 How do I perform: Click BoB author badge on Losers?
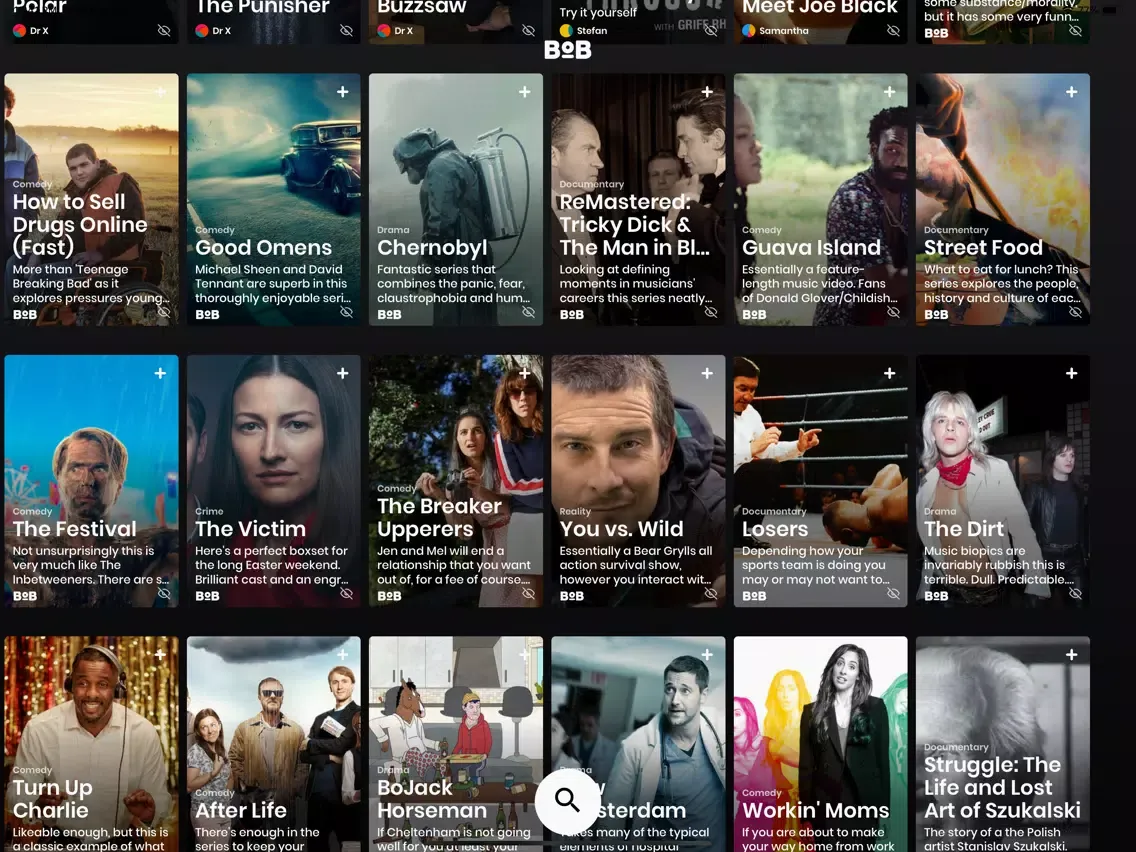754,596
